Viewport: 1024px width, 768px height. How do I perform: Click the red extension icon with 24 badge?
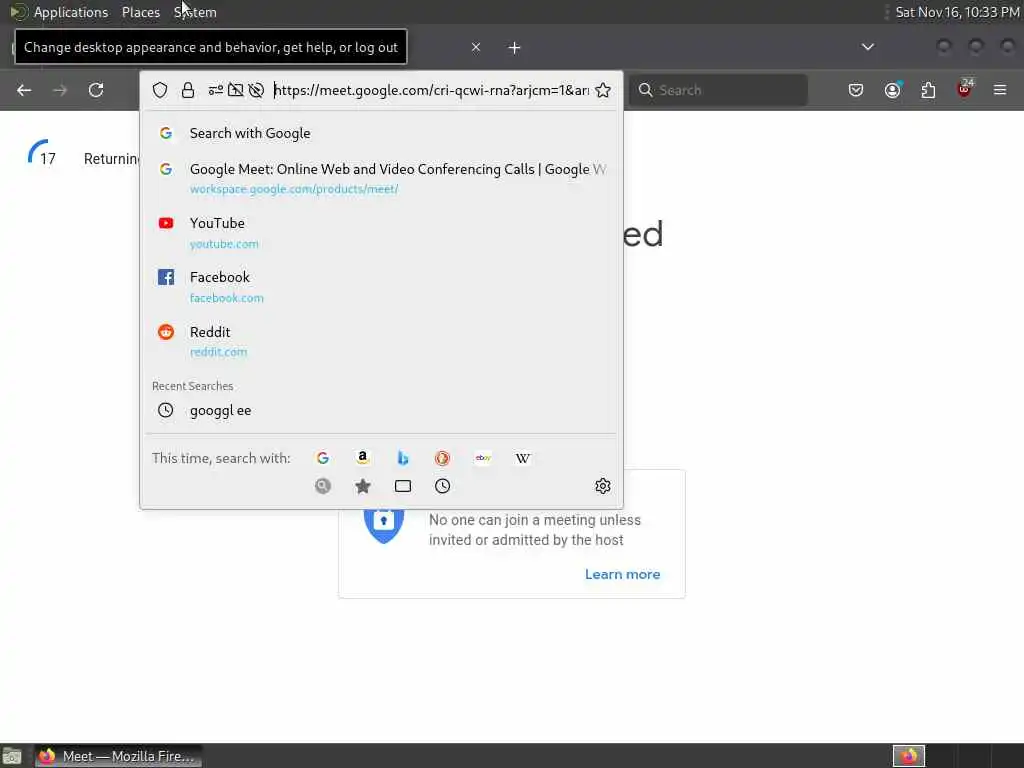pos(965,89)
